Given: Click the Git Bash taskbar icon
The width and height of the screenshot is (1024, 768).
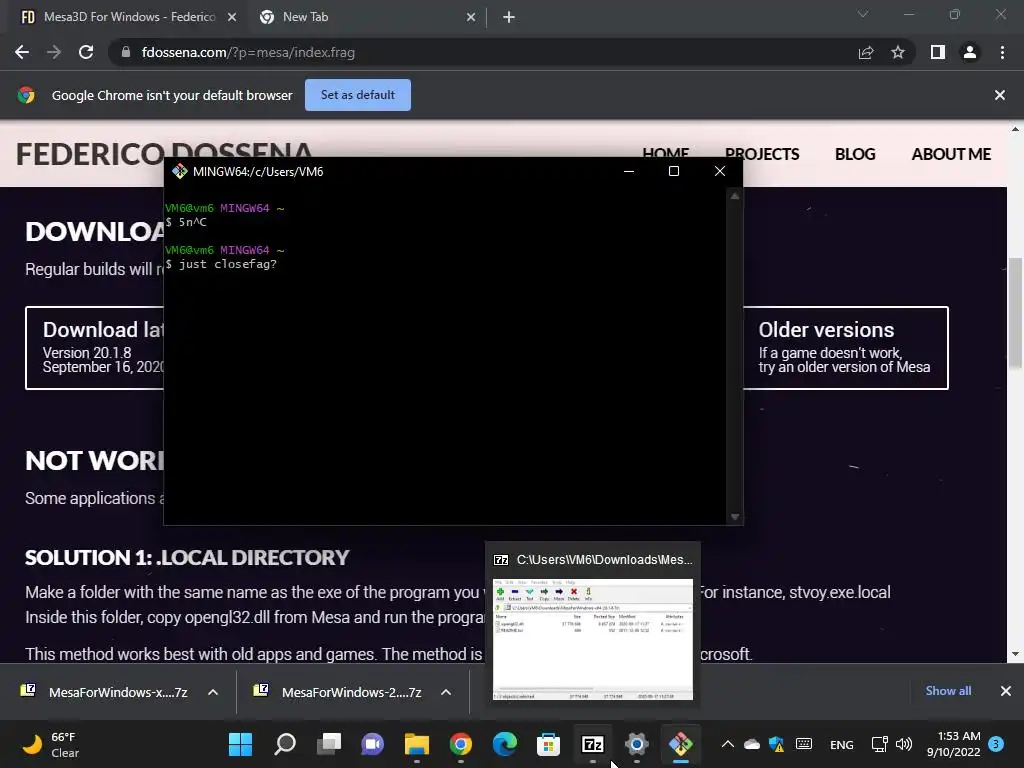Looking at the screenshot, I should pyautogui.click(x=680, y=744).
